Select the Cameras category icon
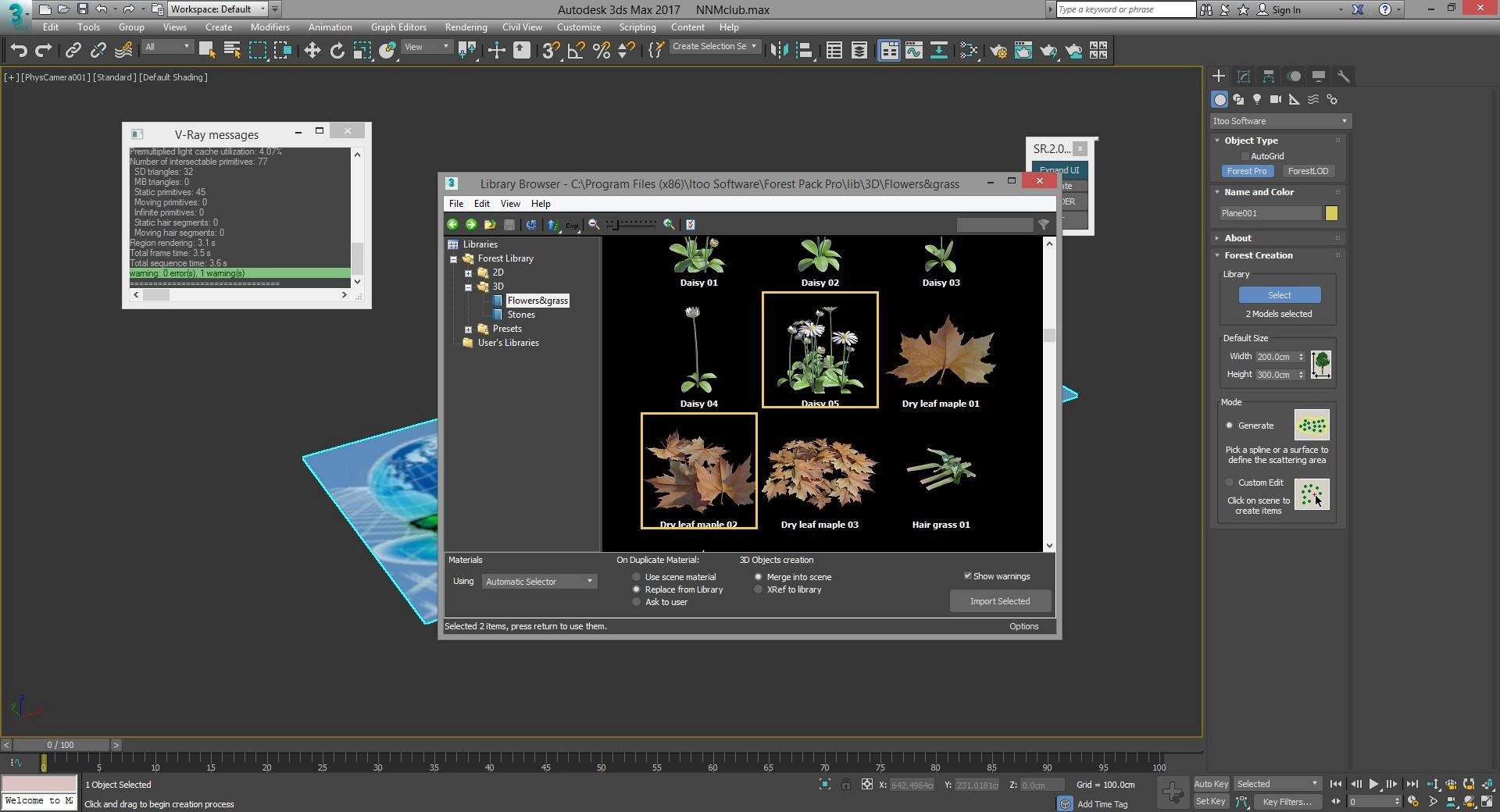Screen dimensions: 1500x812 (x=1276, y=99)
